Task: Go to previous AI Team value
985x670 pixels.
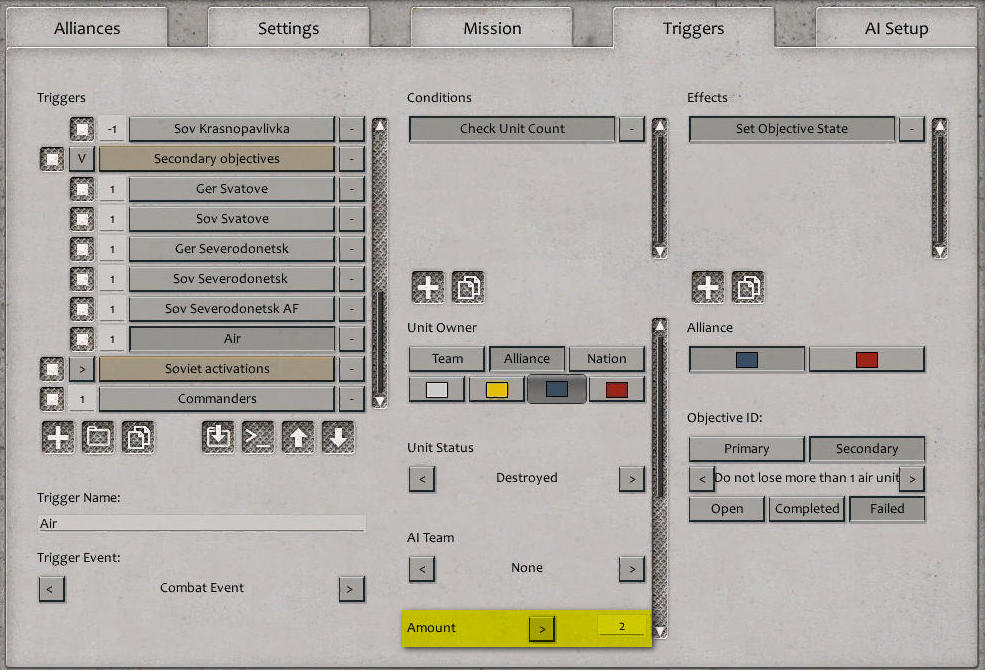Action: pyautogui.click(x=422, y=570)
